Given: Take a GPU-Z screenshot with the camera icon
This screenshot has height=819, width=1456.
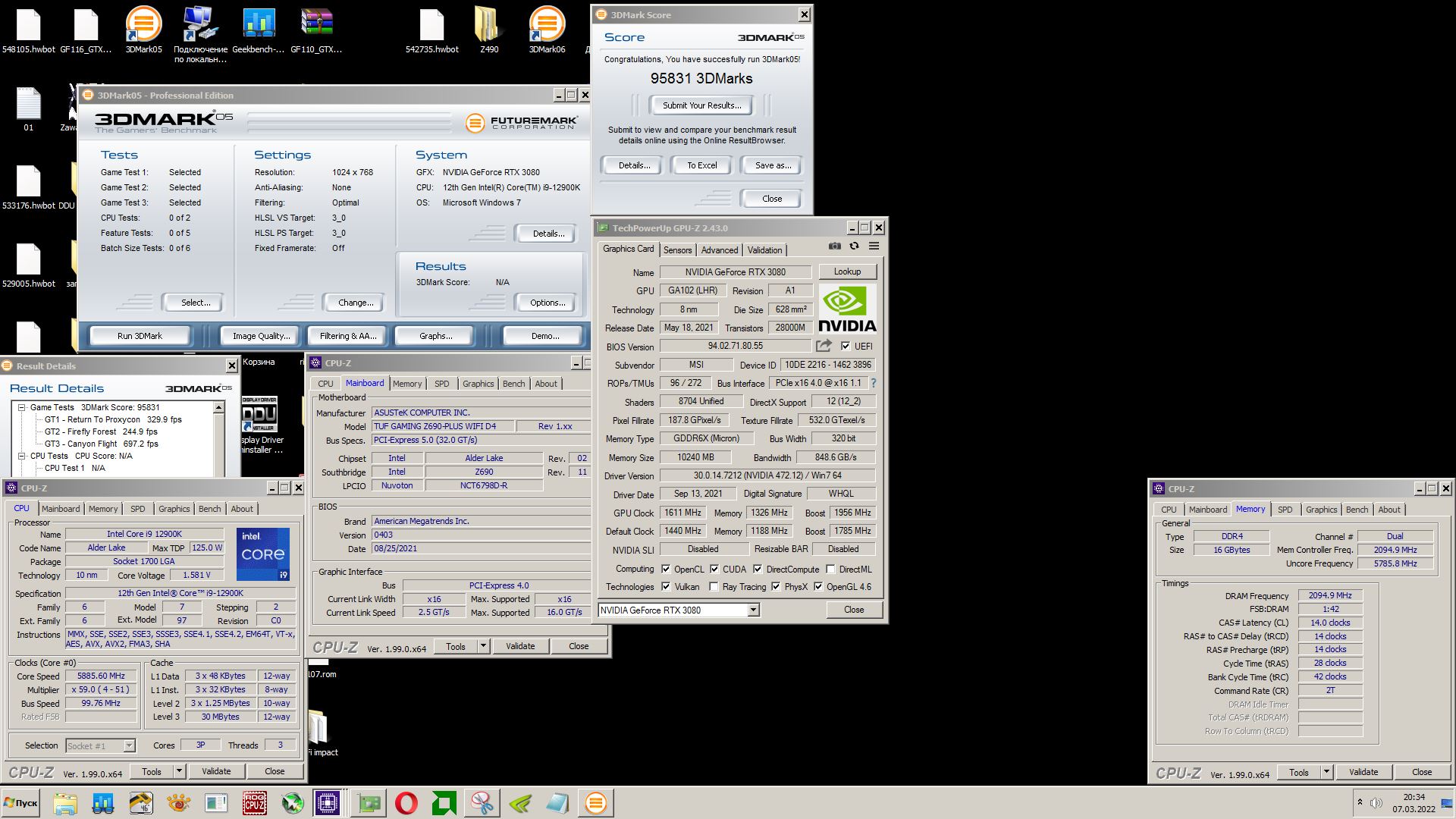Looking at the screenshot, I should coord(834,246).
